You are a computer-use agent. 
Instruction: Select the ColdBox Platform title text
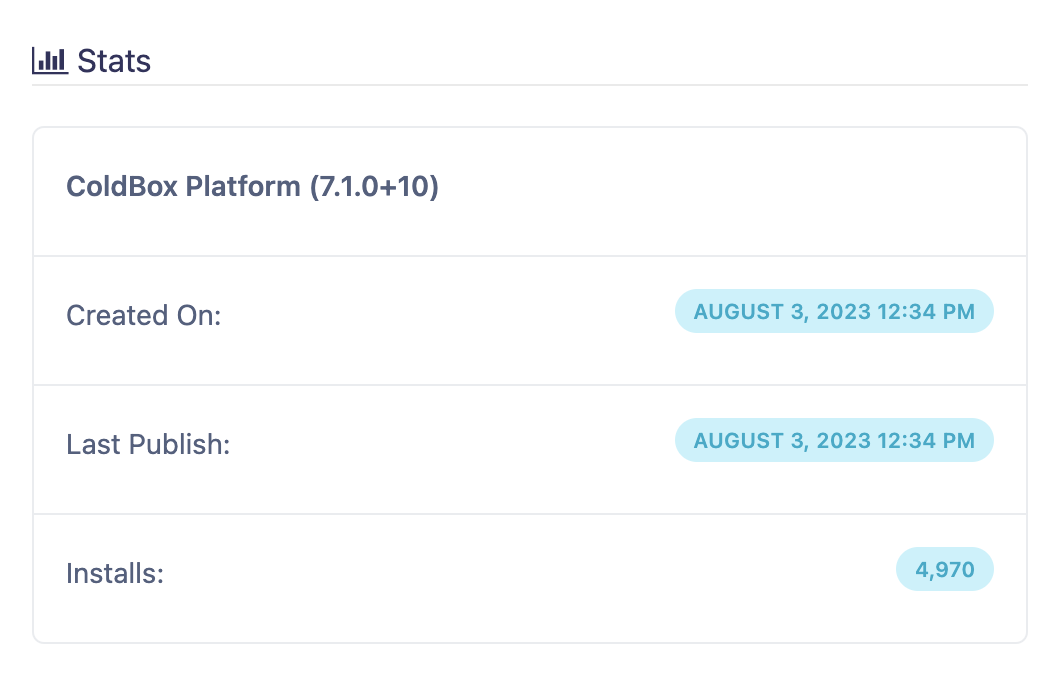[183, 187]
